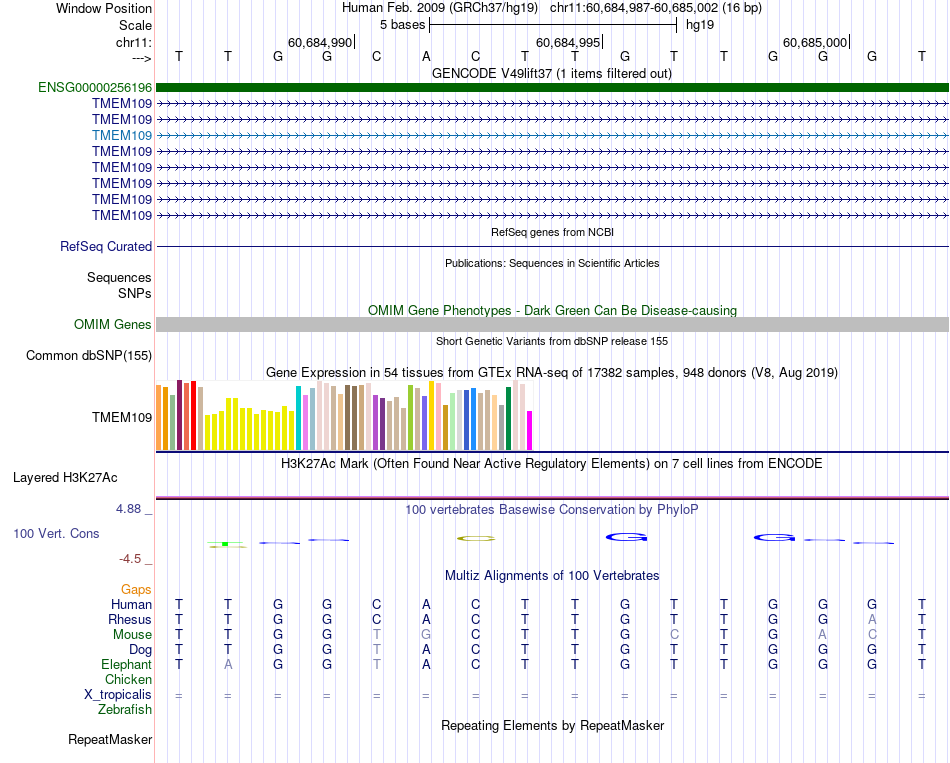950x763 pixels.
Task: Click the C base in Elephant alignment row
Action: [x=476, y=665]
